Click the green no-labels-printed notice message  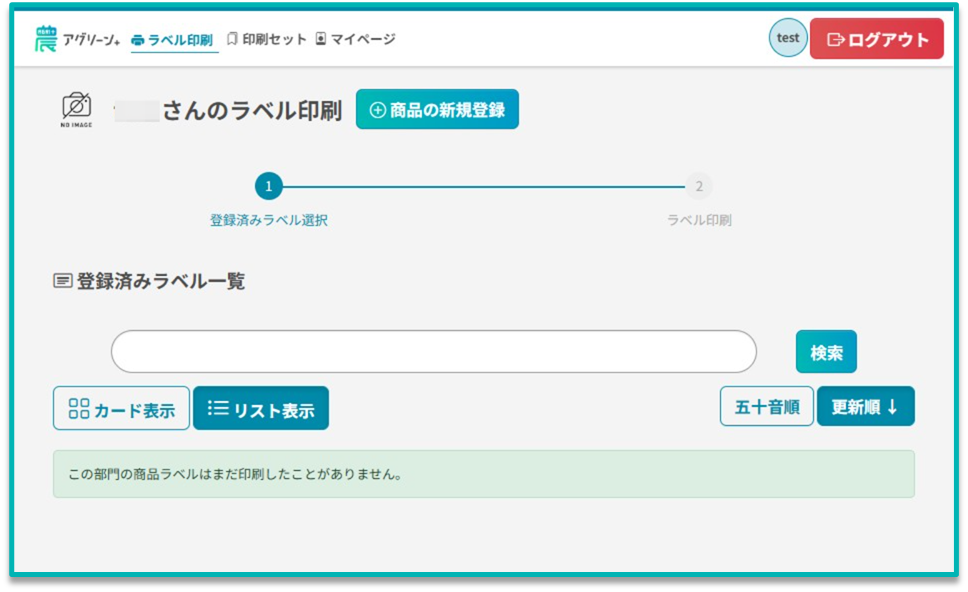pos(483,474)
